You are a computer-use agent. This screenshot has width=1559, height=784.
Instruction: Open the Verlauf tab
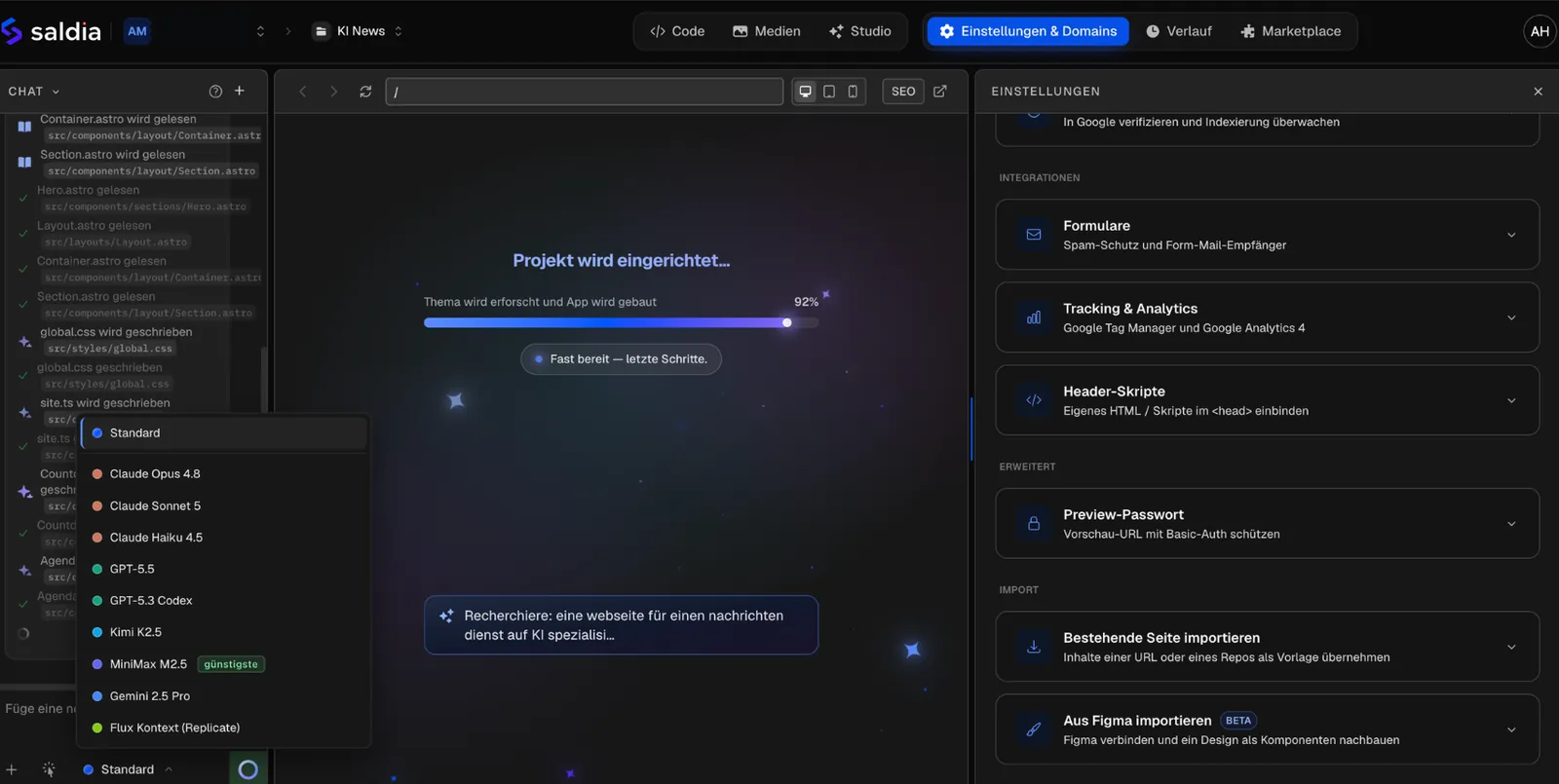tap(1179, 31)
